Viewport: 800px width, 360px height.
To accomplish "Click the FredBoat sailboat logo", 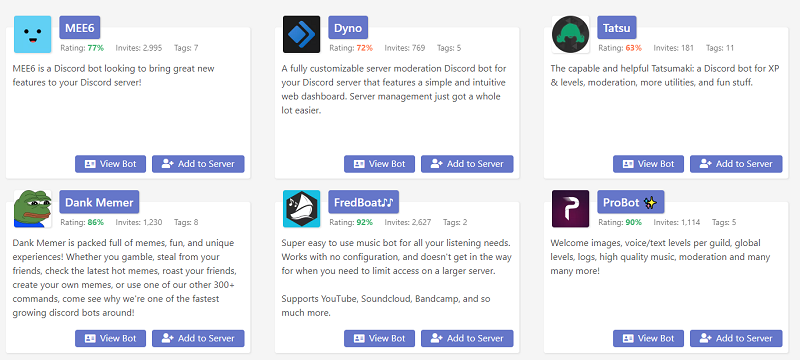I will point(302,209).
